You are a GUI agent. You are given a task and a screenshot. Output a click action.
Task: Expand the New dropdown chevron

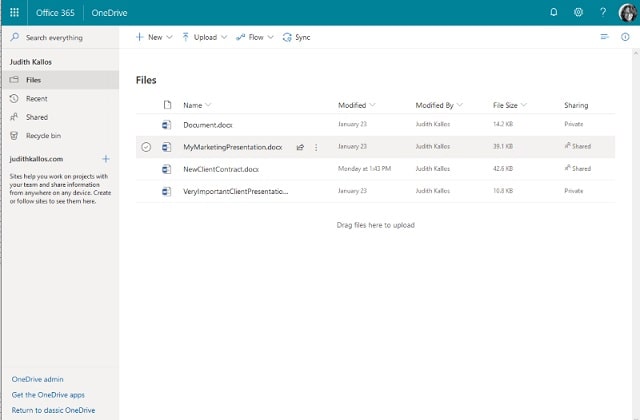169,37
